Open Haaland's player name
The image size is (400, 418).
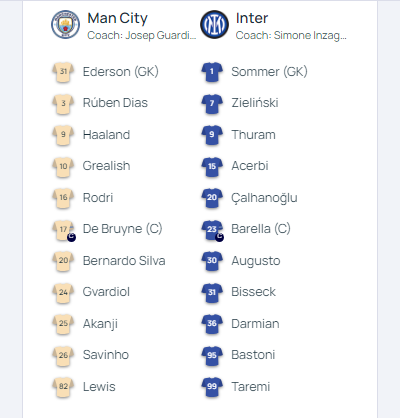(106, 135)
